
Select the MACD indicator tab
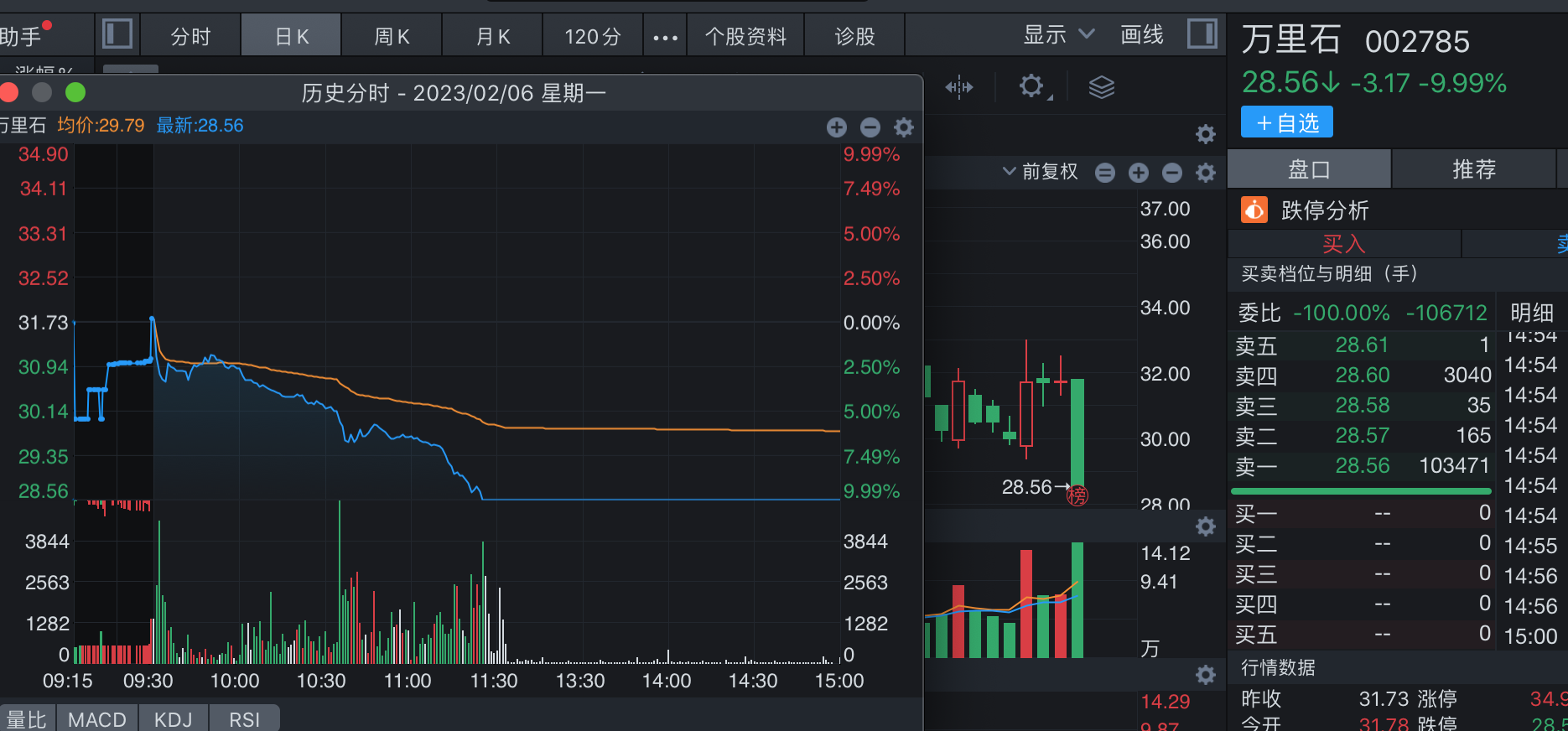point(97,719)
